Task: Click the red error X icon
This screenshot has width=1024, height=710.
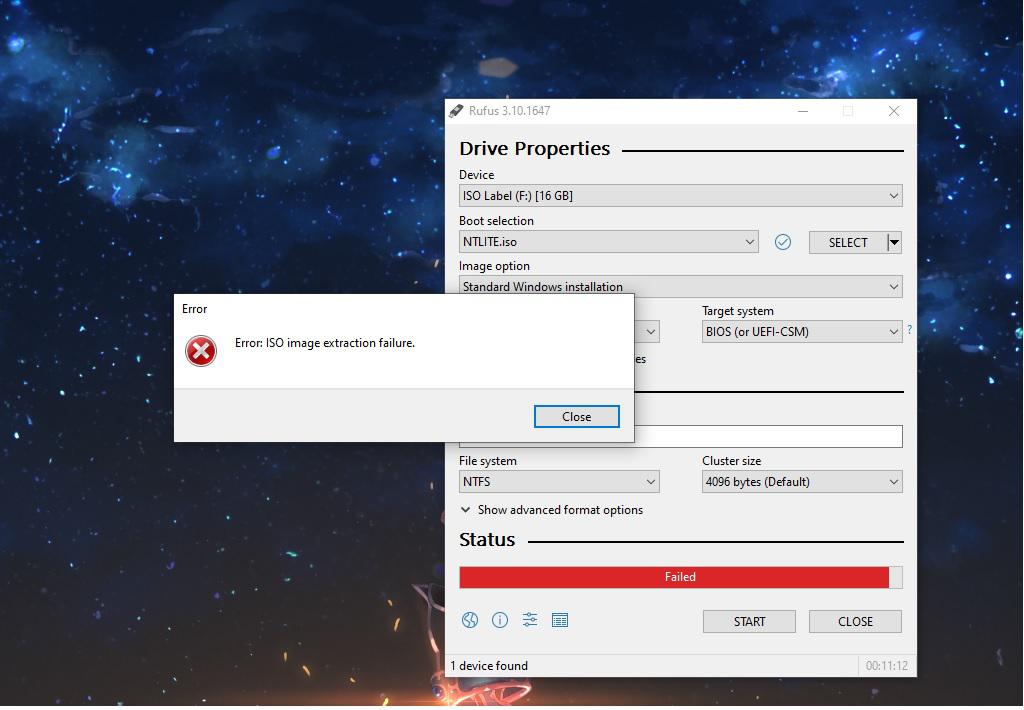Action: coord(201,350)
